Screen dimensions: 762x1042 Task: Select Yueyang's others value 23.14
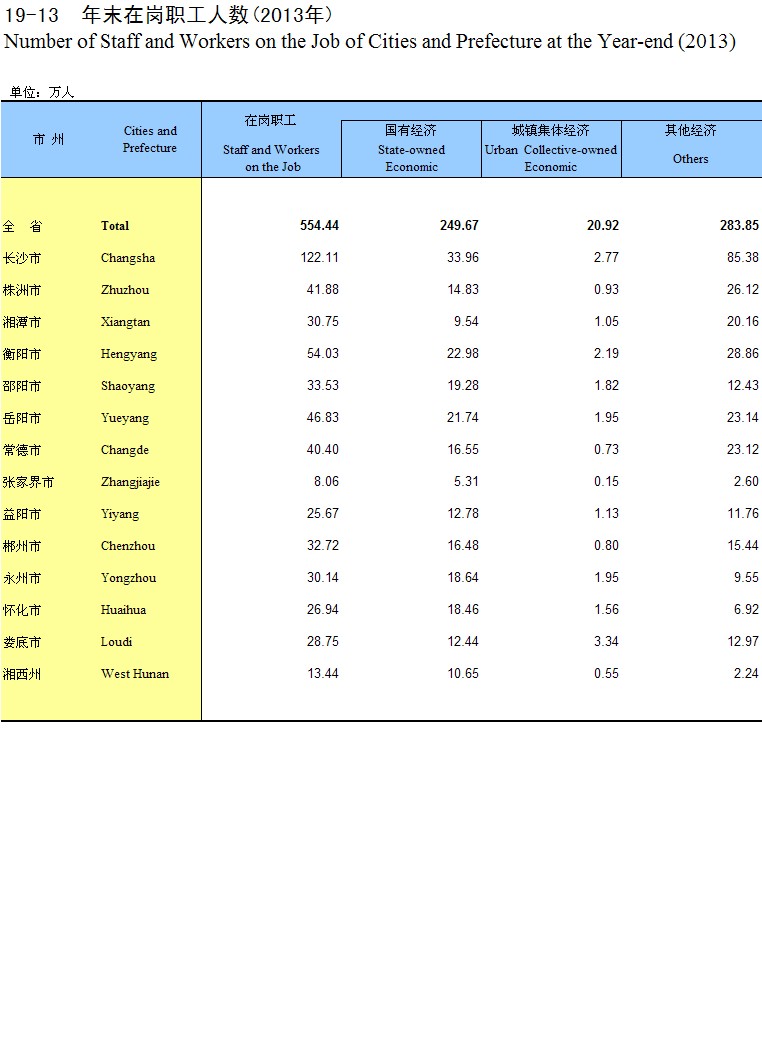[x=742, y=417]
